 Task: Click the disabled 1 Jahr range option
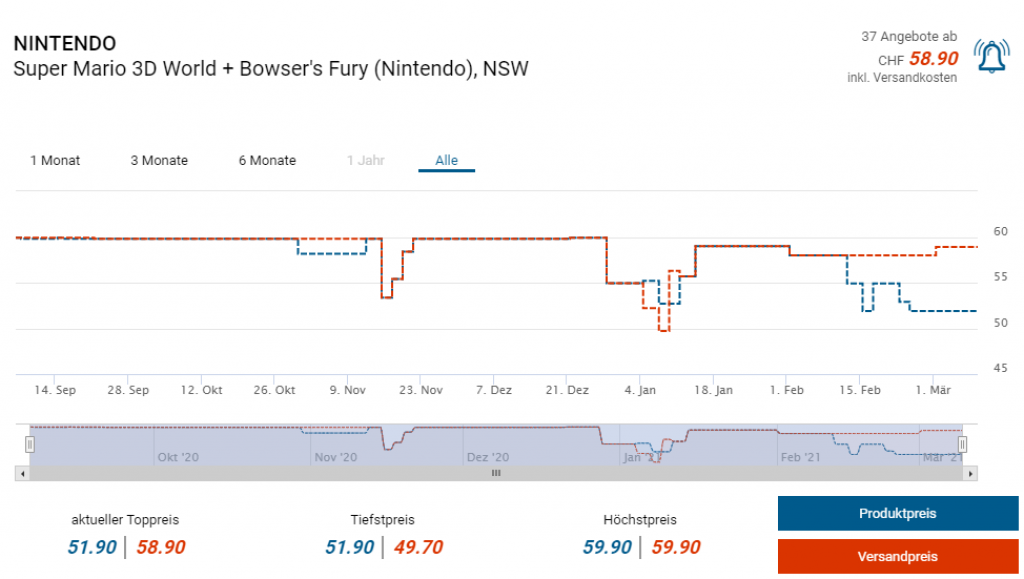pyautogui.click(x=365, y=160)
